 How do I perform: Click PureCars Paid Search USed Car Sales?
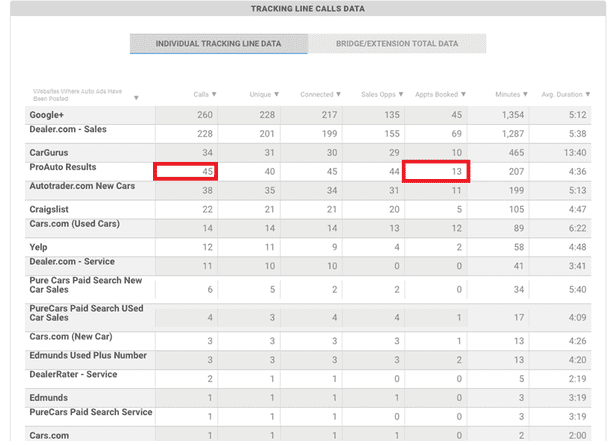pyautogui.click(x=87, y=313)
